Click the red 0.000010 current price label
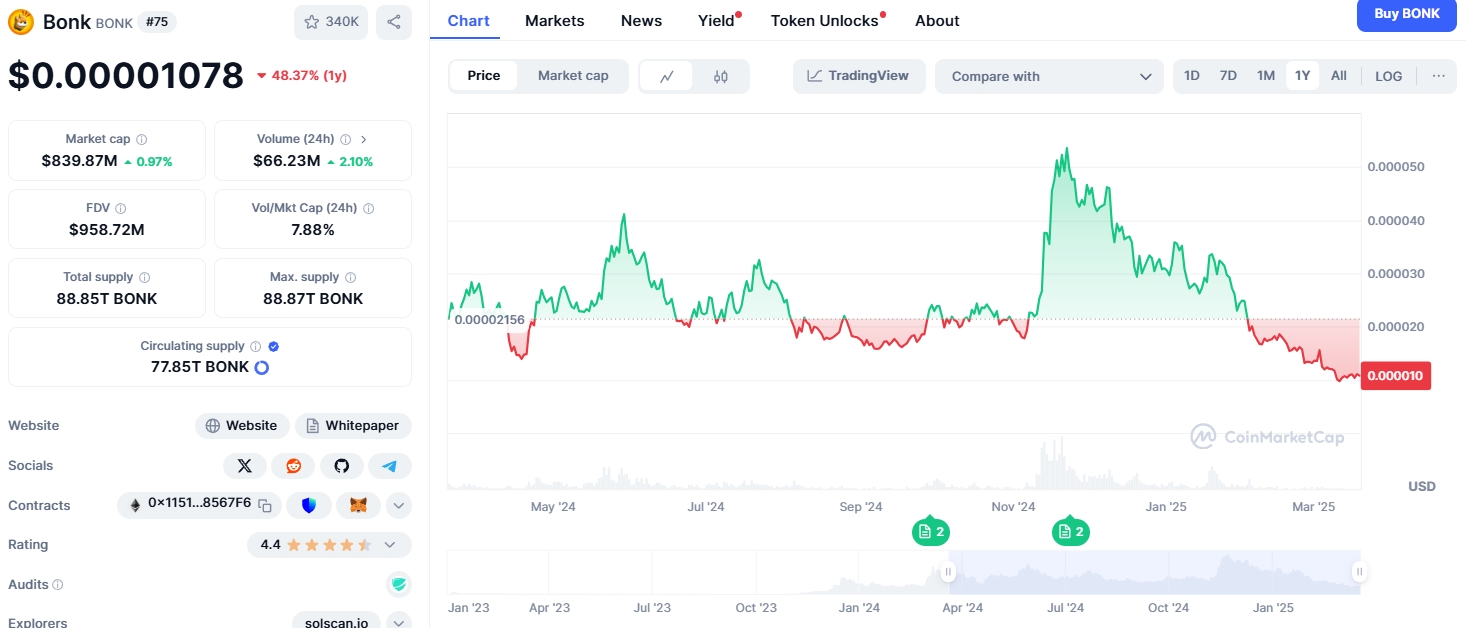Viewport: 1466px width, 628px height. pos(1396,376)
